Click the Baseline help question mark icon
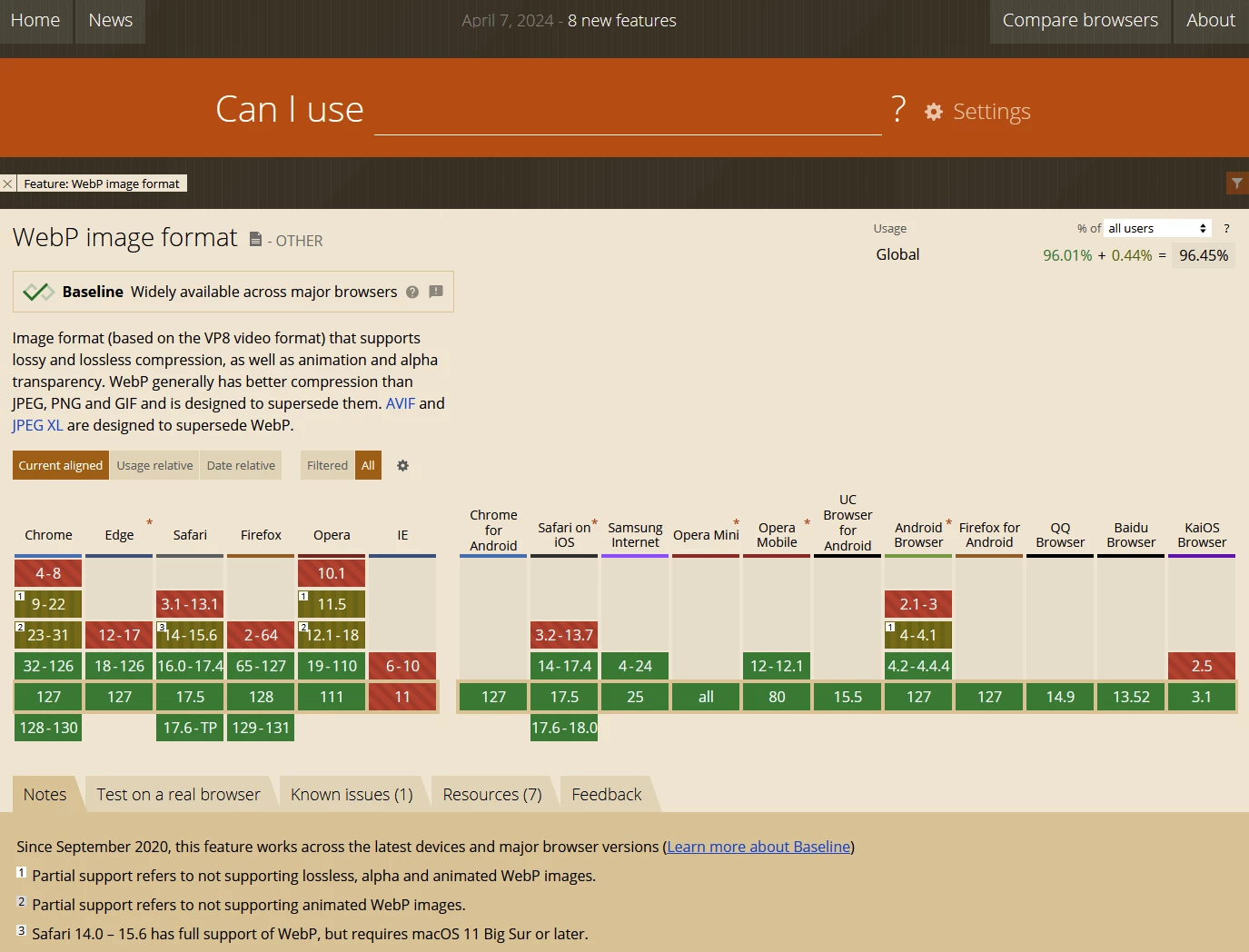Screen dimensions: 1249x952 tap(412, 292)
